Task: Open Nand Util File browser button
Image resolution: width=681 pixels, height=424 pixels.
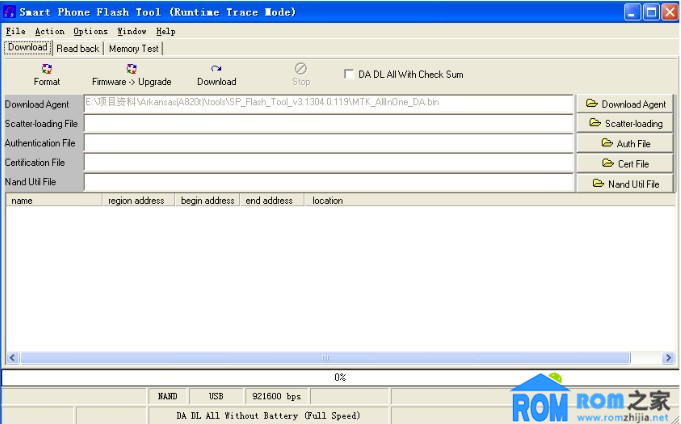Action: point(625,183)
